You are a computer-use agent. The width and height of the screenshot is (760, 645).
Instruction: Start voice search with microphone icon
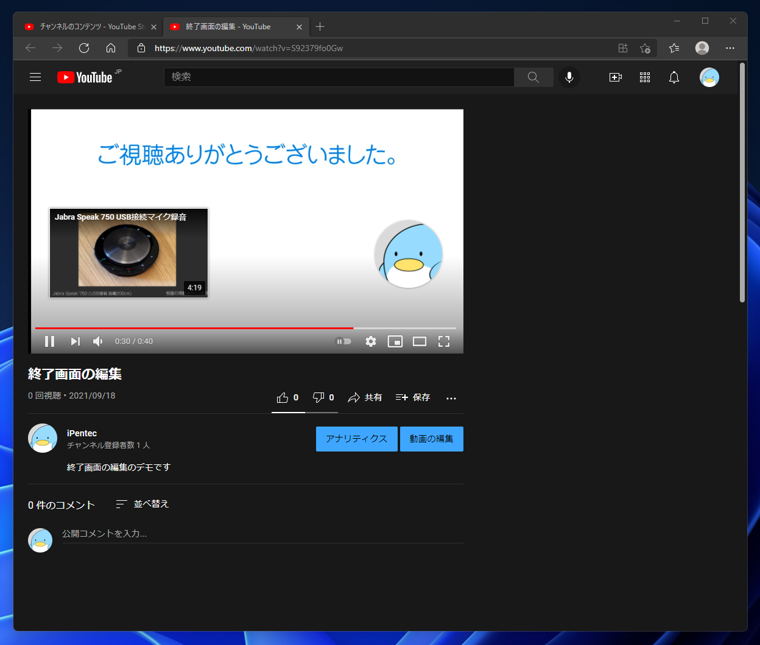click(x=569, y=77)
